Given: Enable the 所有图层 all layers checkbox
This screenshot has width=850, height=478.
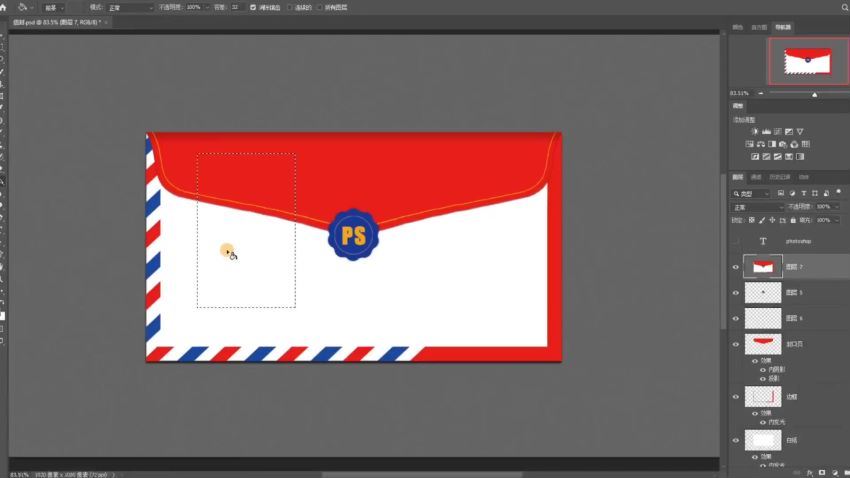Looking at the screenshot, I should click(319, 8).
